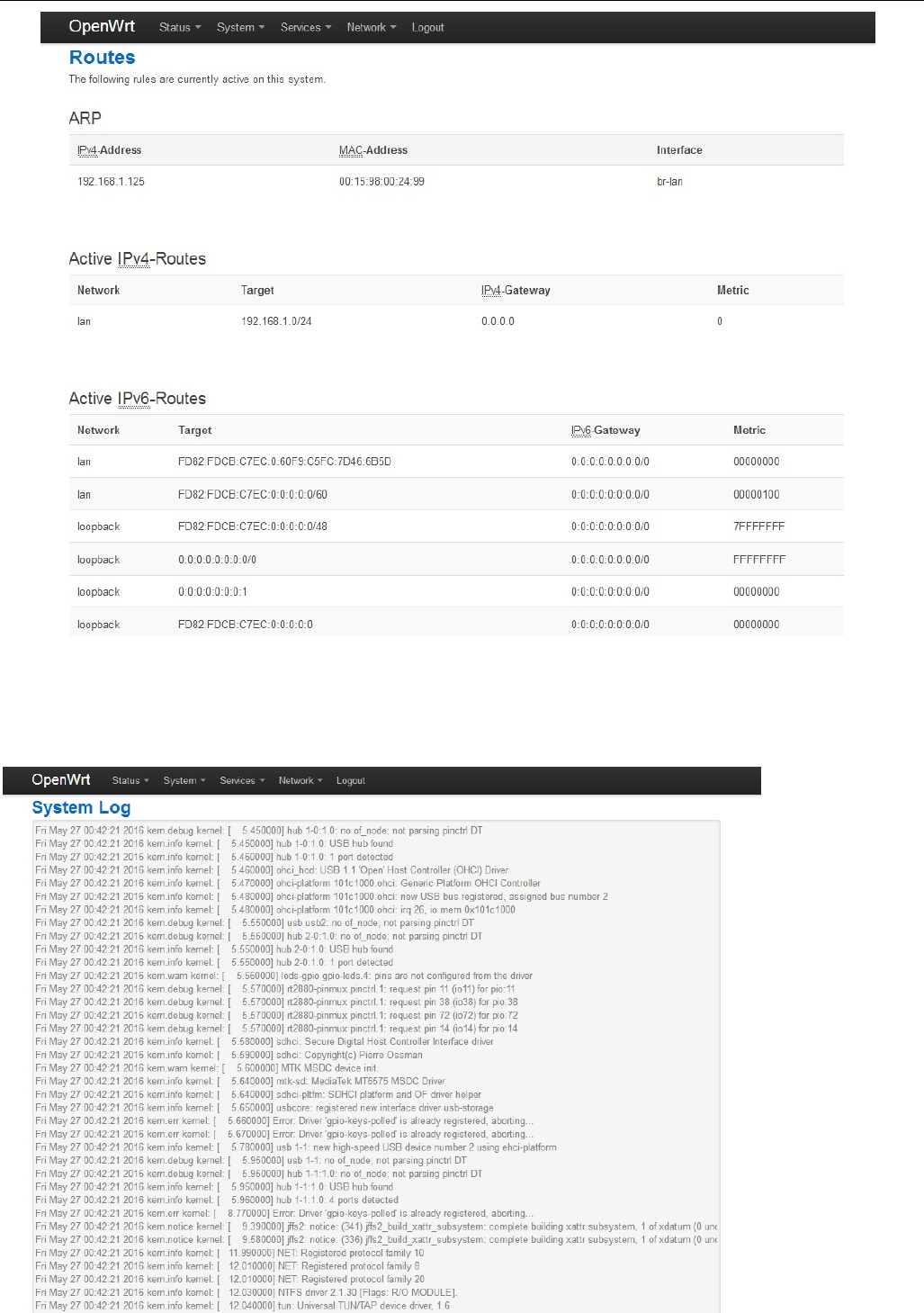Click br-lan interface cell in ARP table
The image size is (924, 1313).
click(x=669, y=182)
